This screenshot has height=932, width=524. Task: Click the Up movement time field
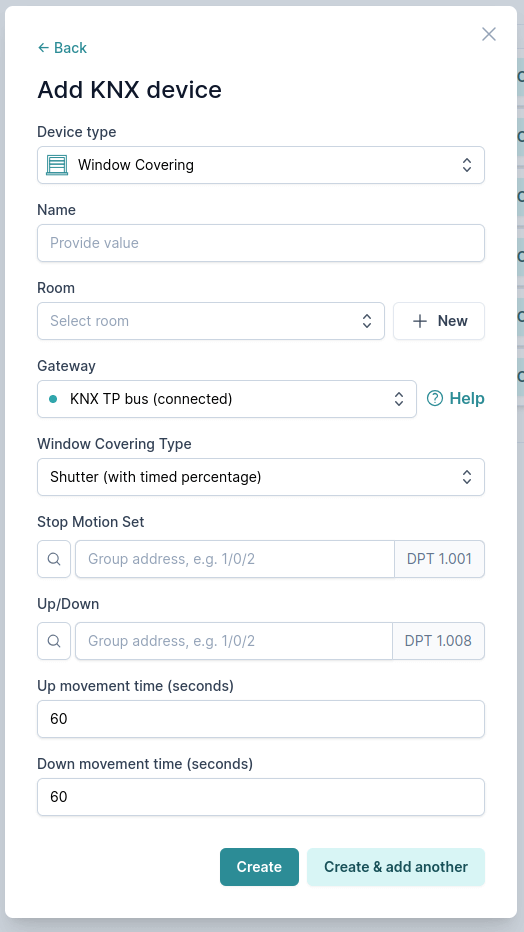pyautogui.click(x=261, y=719)
